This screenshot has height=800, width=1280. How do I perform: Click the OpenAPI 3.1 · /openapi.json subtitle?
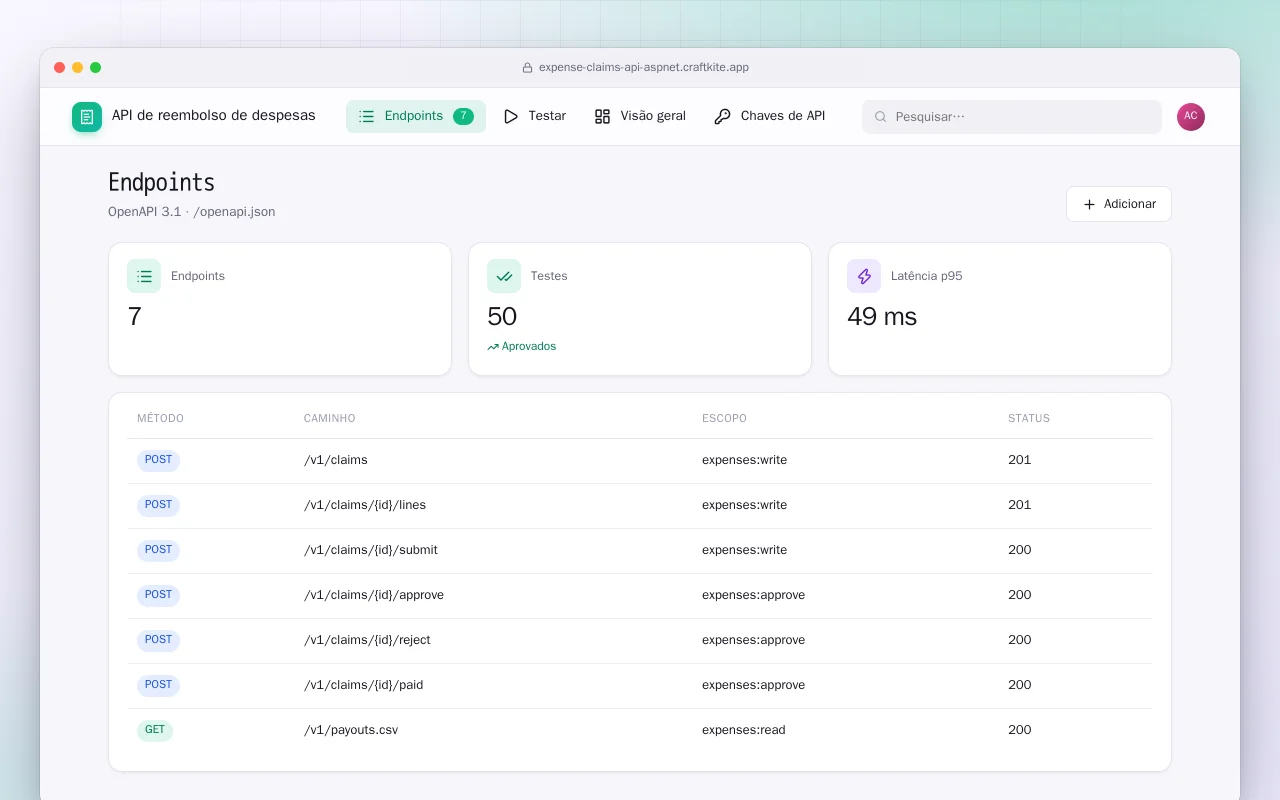pyautogui.click(x=192, y=212)
